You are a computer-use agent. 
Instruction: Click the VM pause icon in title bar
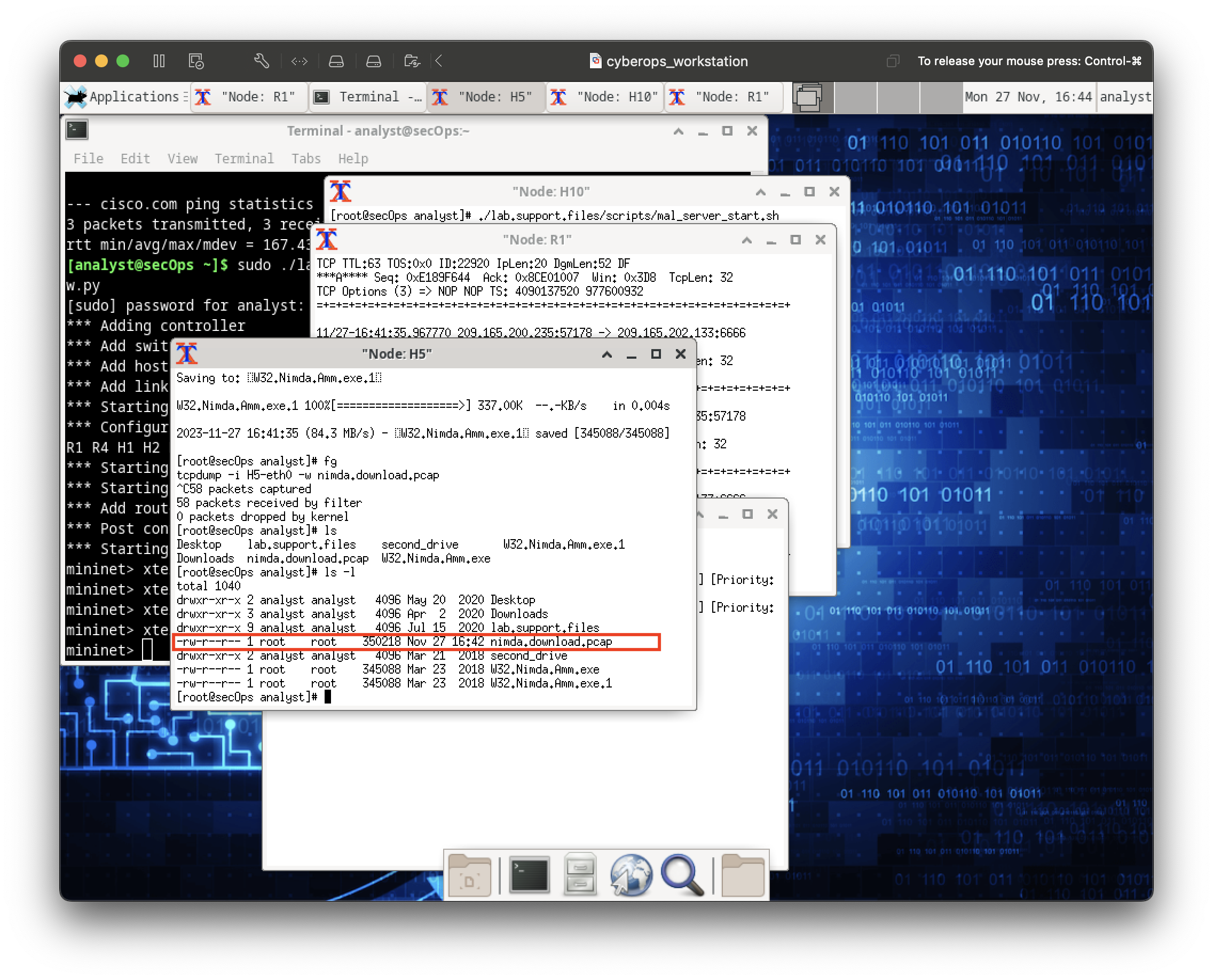coord(159,61)
